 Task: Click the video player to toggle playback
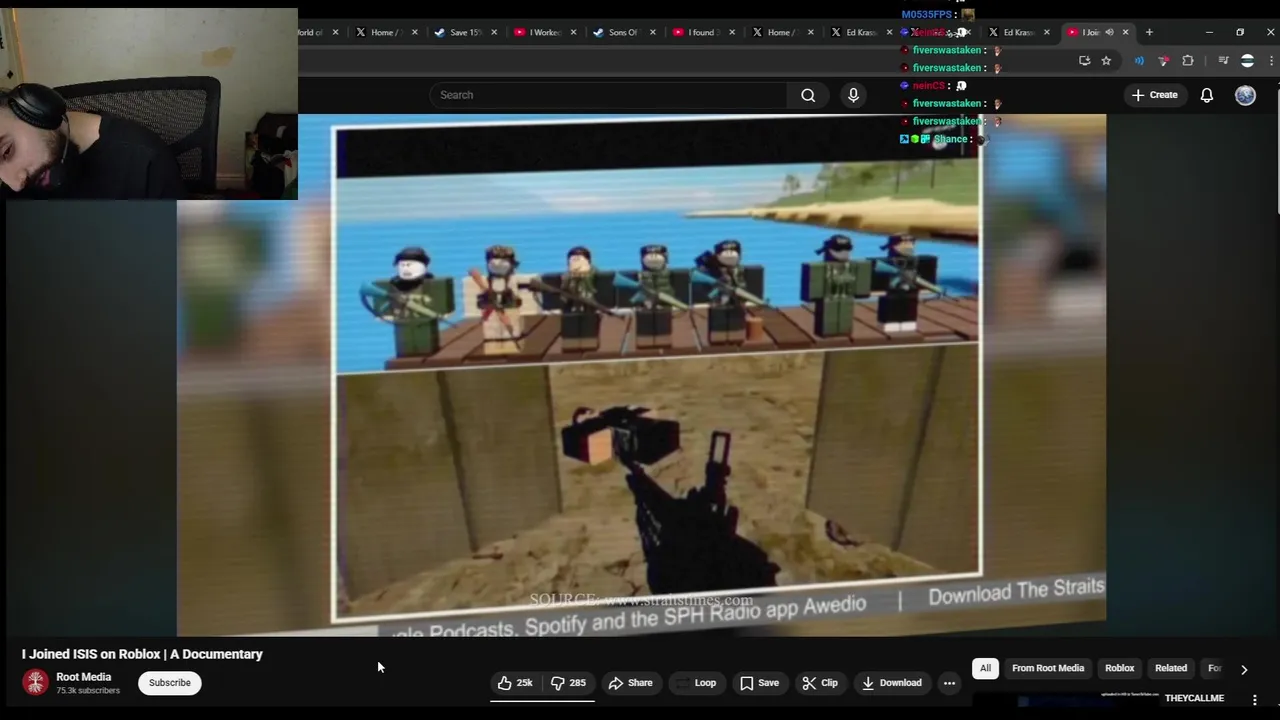641,375
